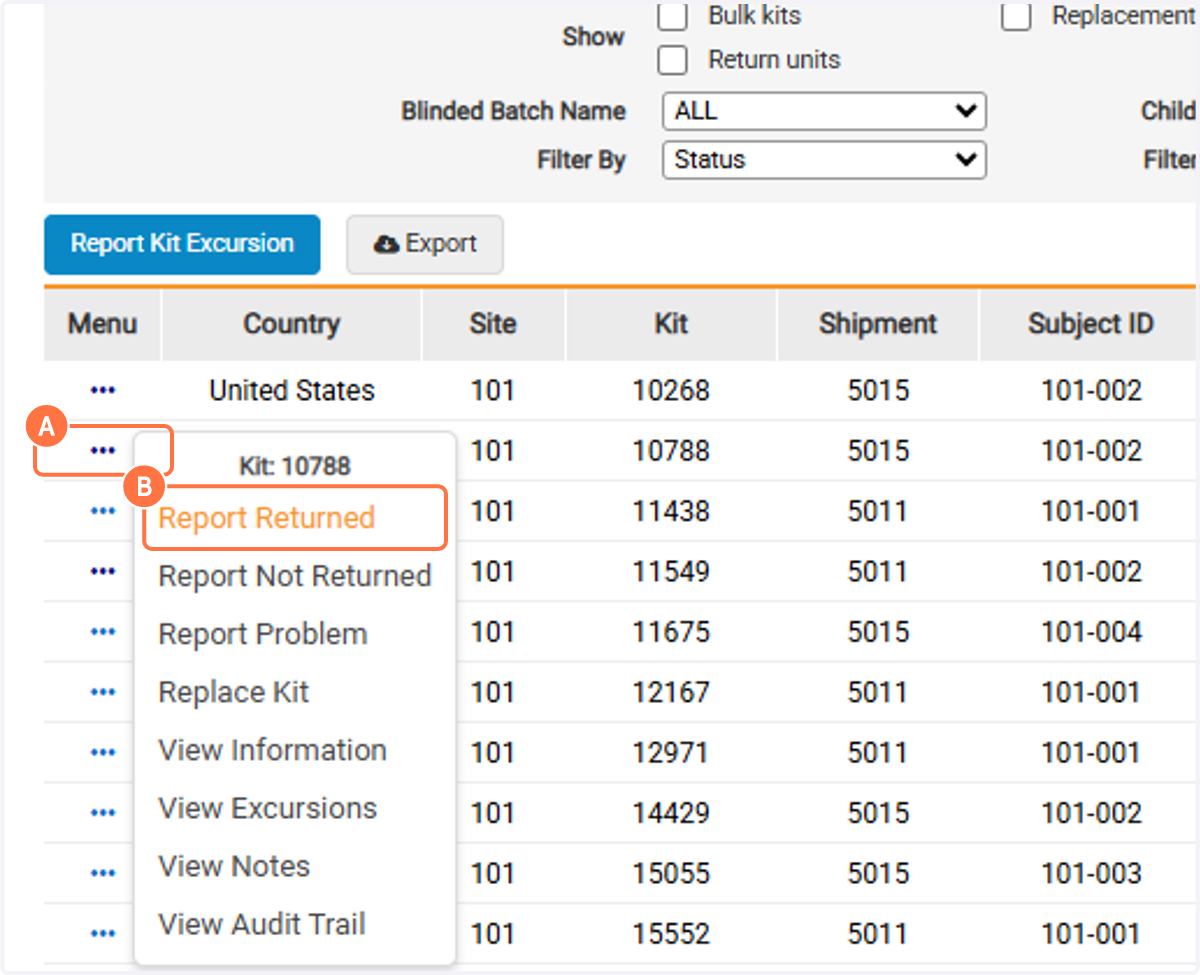This screenshot has height=975, width=1200.
Task: Sort by the Kit column header
Action: click(x=671, y=324)
